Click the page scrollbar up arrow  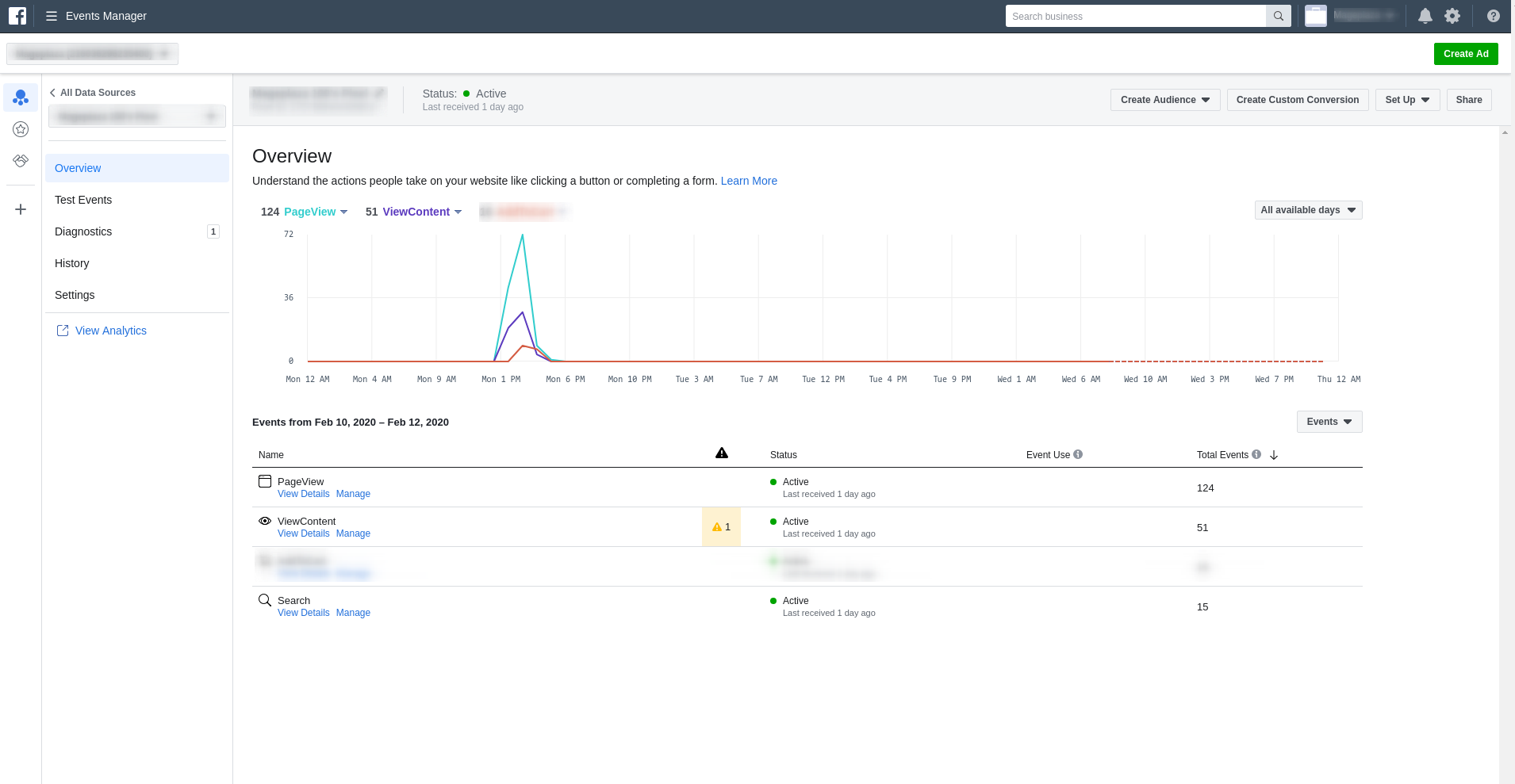pyautogui.click(x=1505, y=133)
